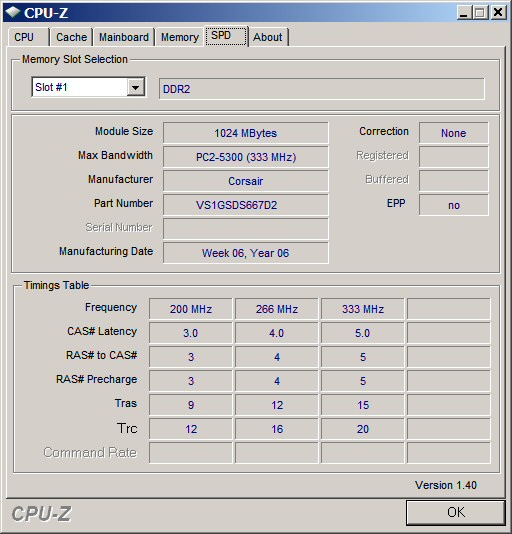Click the Trc value 16
Image resolution: width=512 pixels, height=534 pixels.
[277, 429]
